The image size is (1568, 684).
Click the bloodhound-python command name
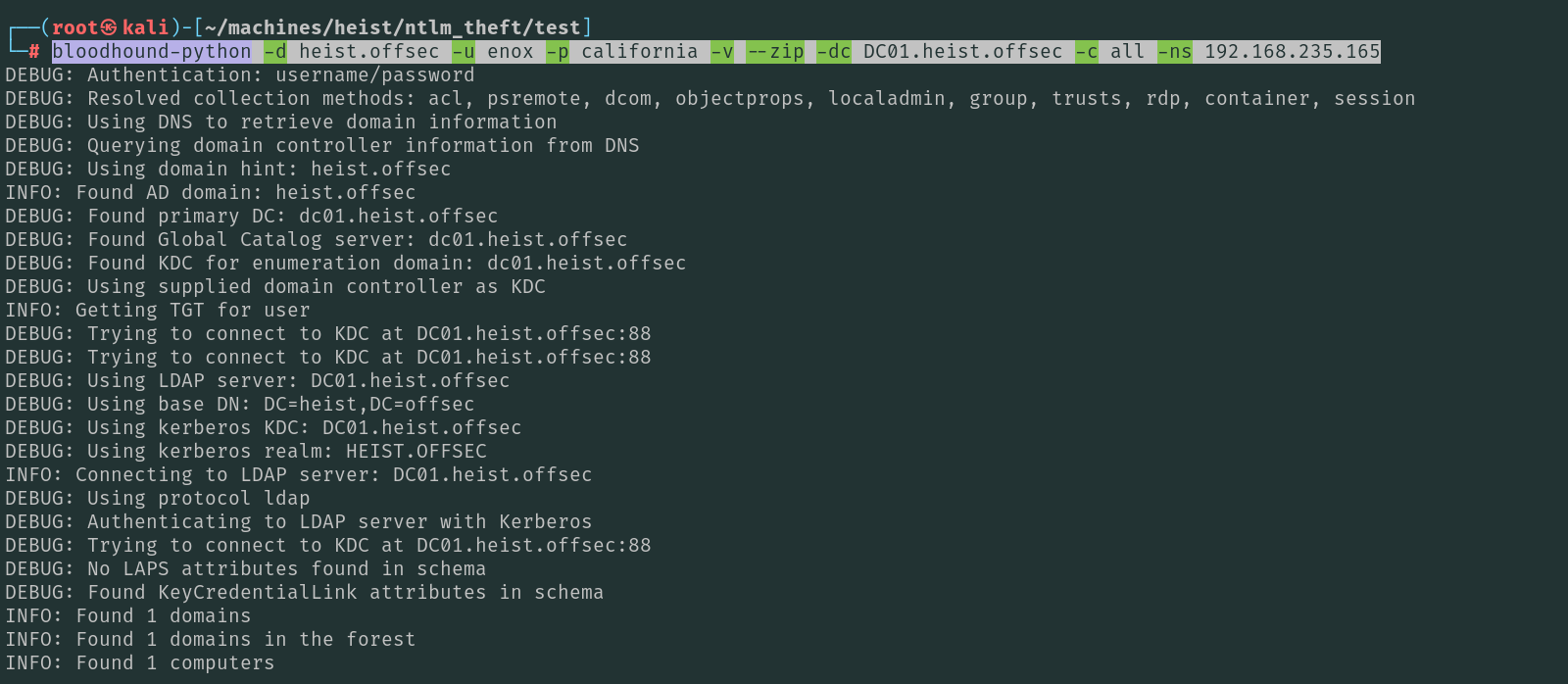(x=152, y=51)
